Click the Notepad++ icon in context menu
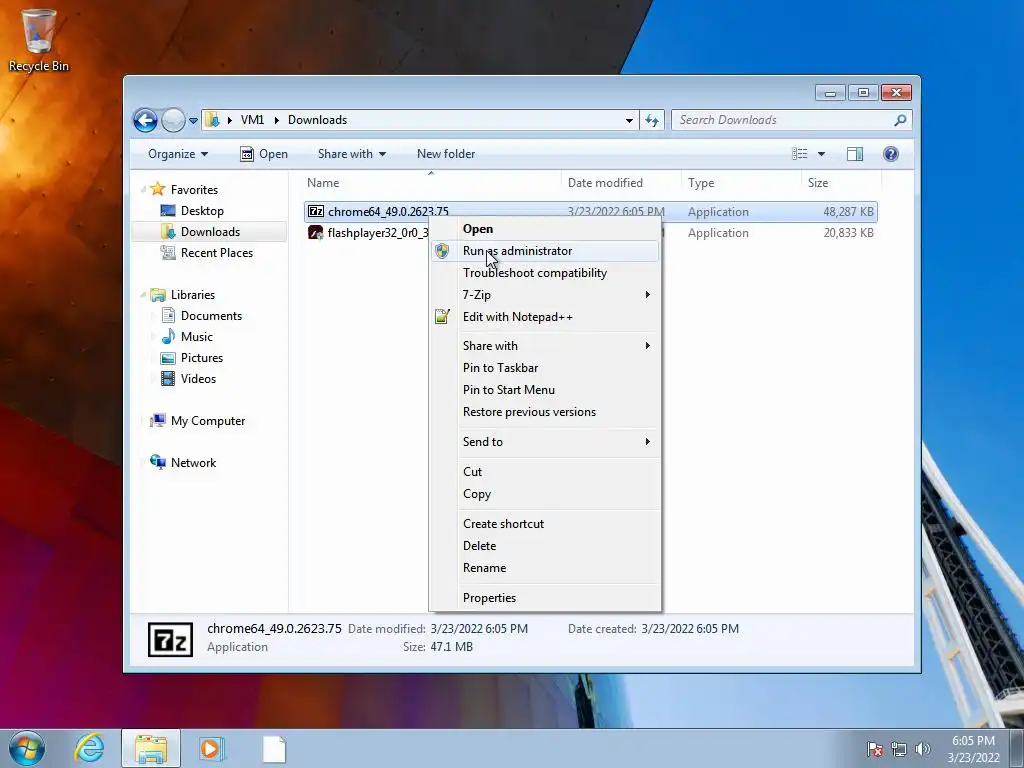The height and width of the screenshot is (768, 1024). click(x=442, y=317)
